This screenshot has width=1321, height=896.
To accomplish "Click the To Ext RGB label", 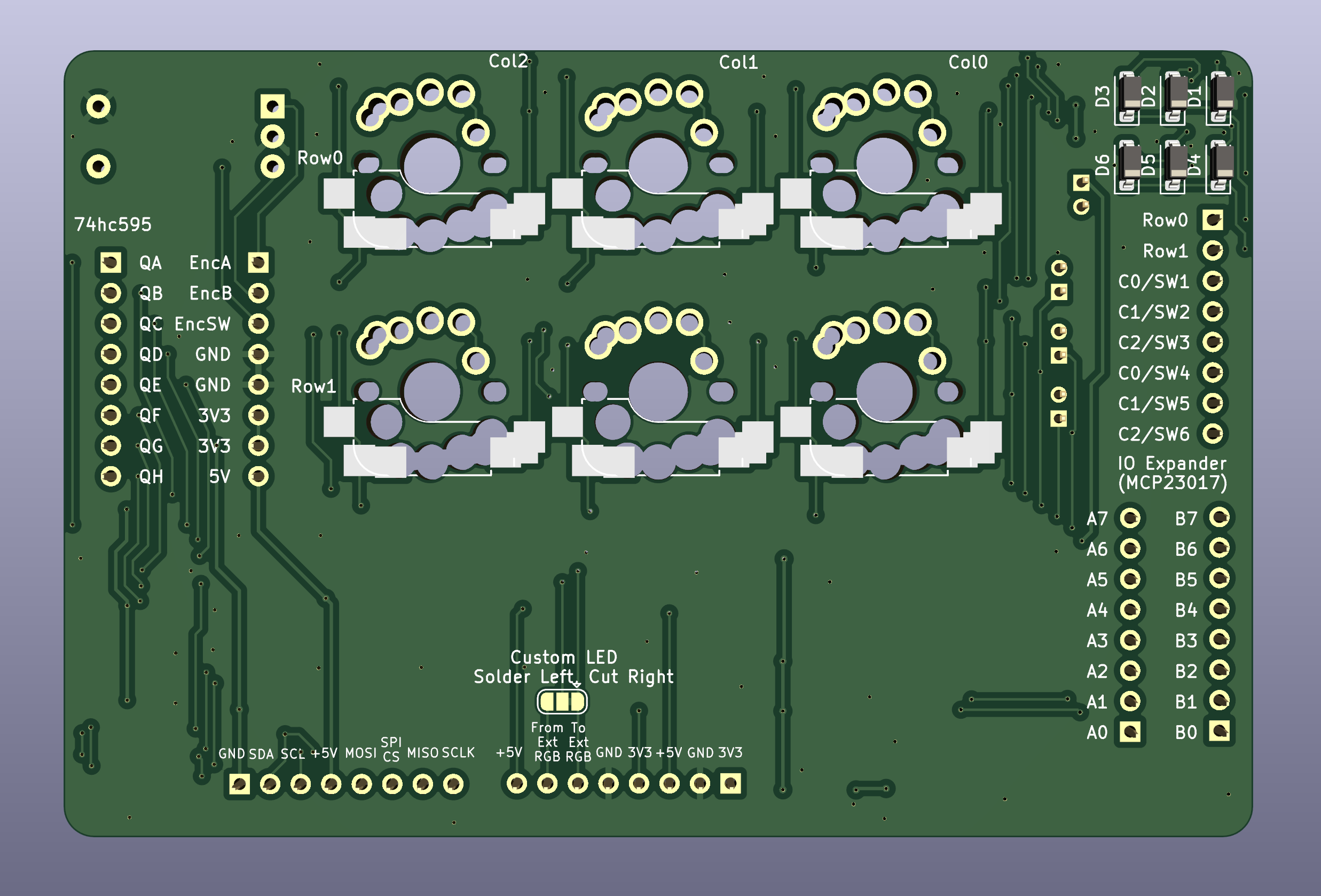I will point(578,742).
